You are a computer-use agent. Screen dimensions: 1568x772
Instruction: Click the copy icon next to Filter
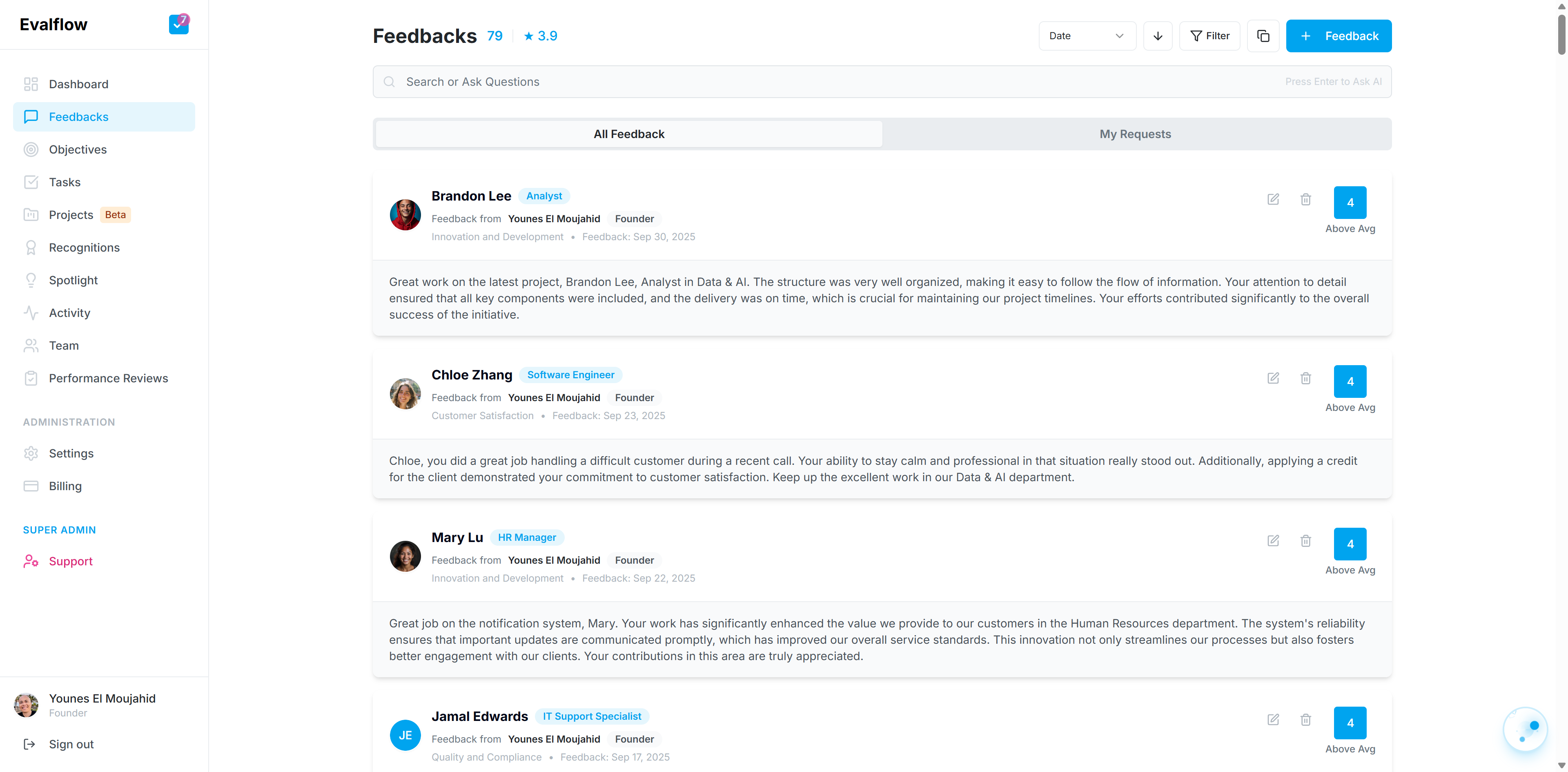pos(1263,36)
